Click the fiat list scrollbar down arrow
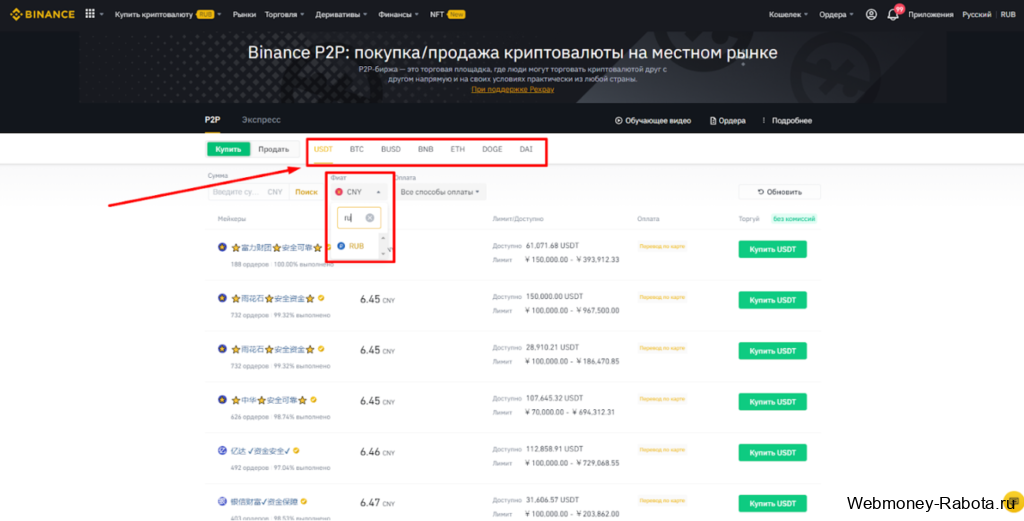1024x521 pixels. click(x=383, y=254)
